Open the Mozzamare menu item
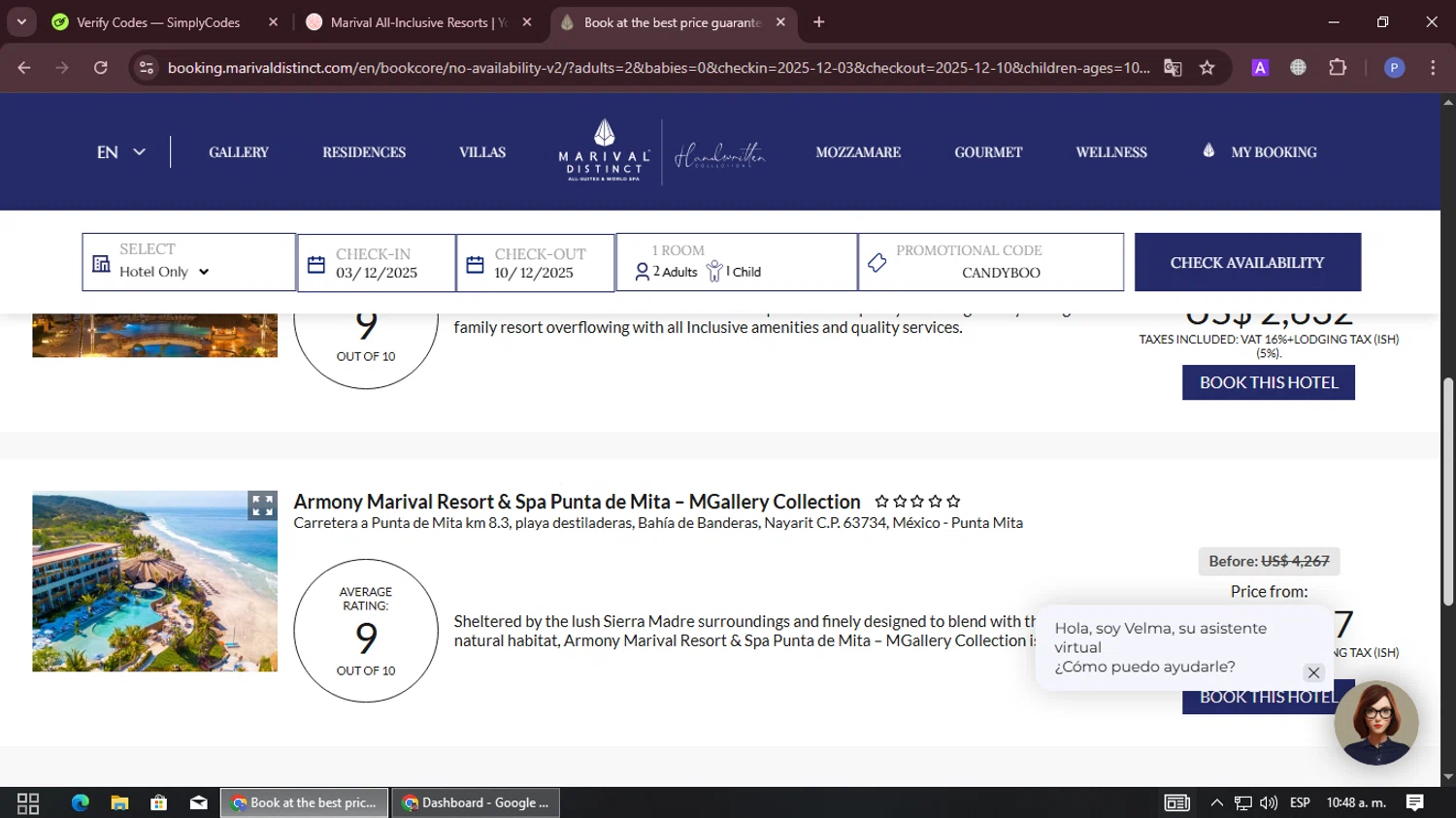 pos(858,152)
